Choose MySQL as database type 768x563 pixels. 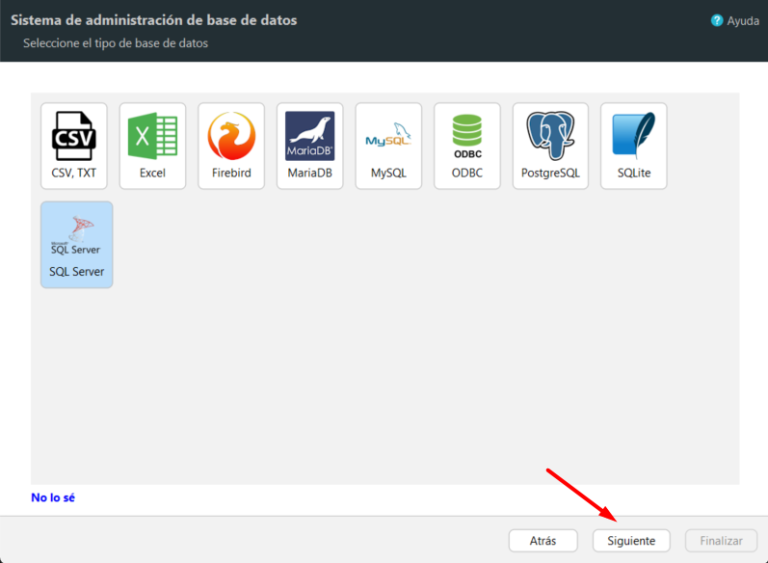point(388,146)
